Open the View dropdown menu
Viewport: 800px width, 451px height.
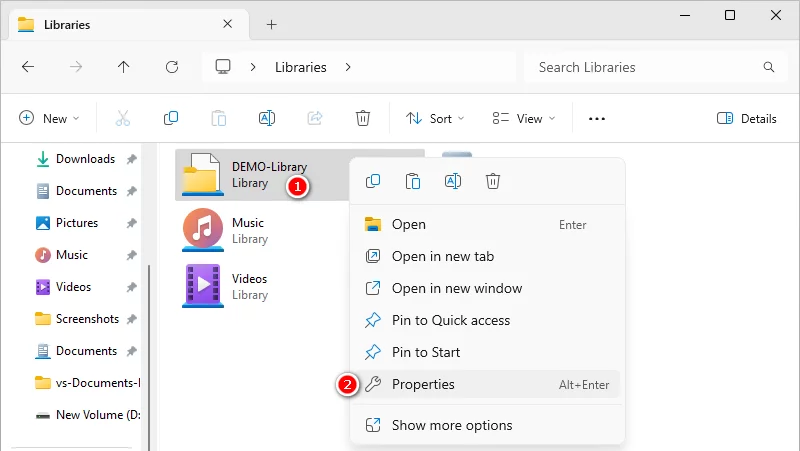tap(523, 119)
